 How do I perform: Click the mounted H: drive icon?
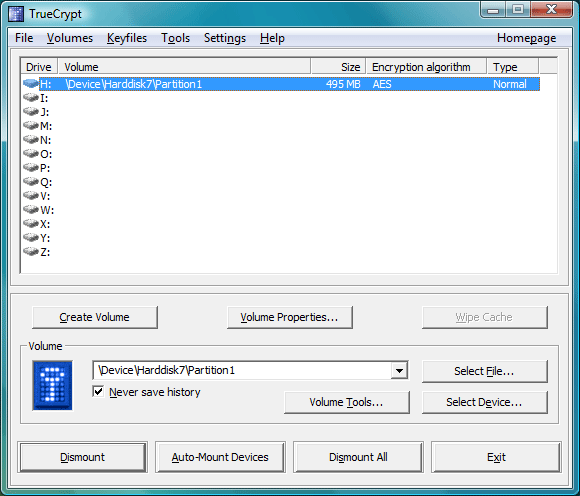coord(31,84)
